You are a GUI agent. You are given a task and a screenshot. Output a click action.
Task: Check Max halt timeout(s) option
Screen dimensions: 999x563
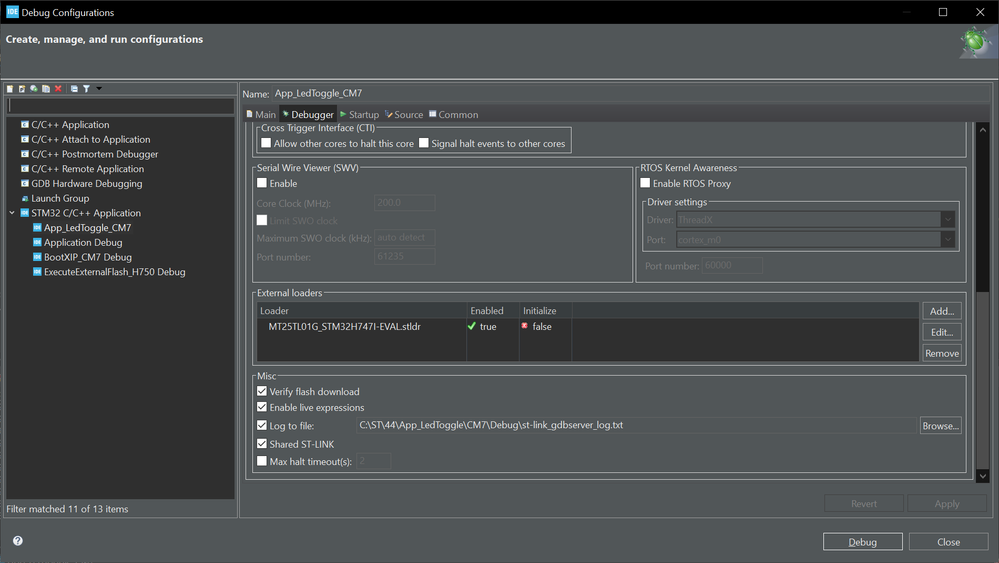262,461
